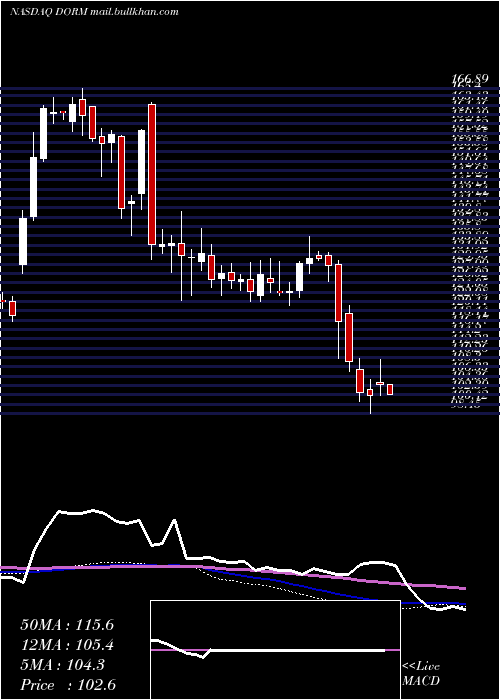This screenshot has height=700, width=500.
Task: Click inside the MACD inset chart box
Action: (275, 650)
